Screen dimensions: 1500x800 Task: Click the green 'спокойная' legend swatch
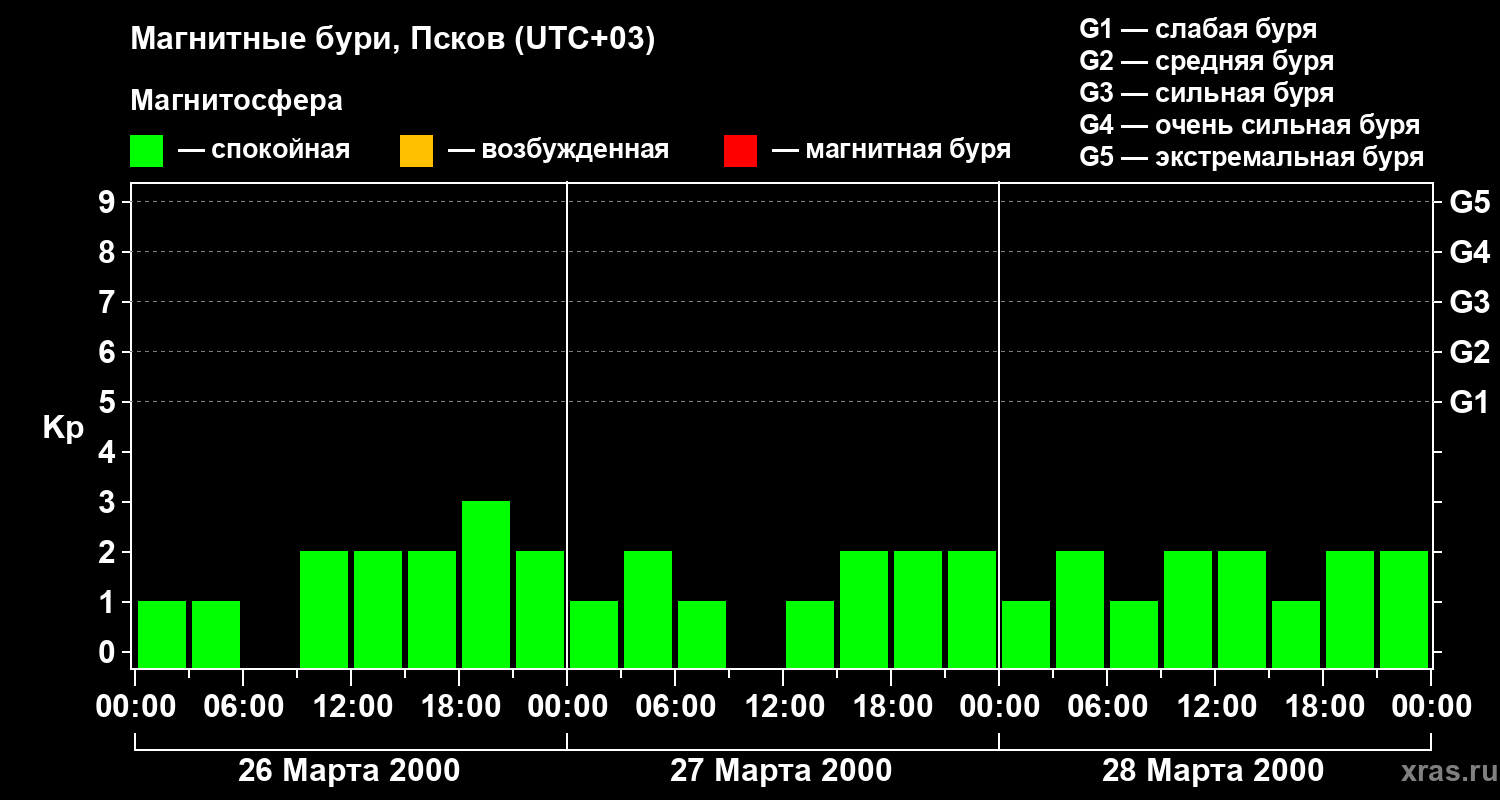pos(146,151)
